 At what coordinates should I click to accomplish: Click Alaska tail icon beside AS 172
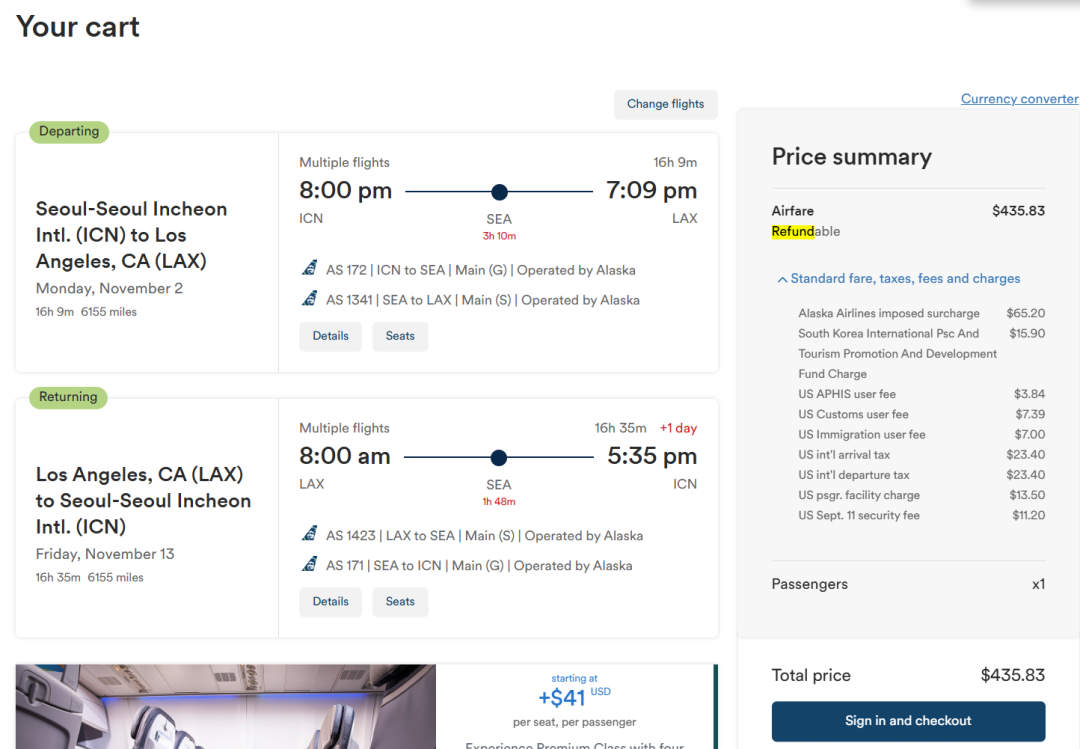coord(310,269)
